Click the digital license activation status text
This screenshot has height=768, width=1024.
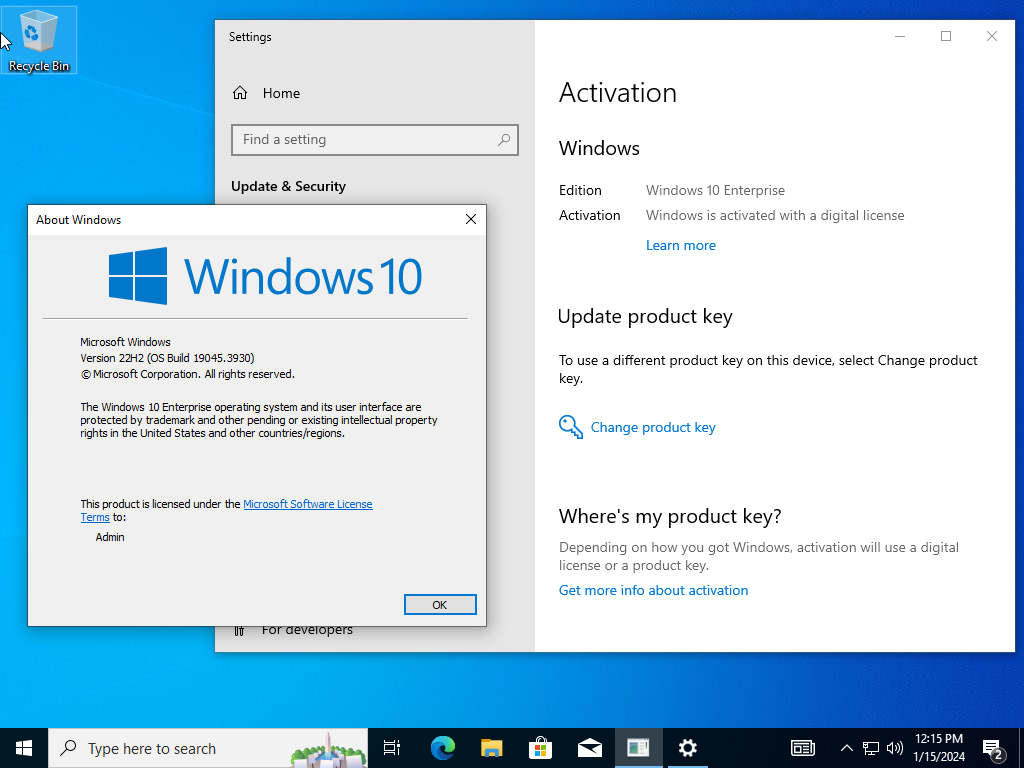(x=775, y=216)
